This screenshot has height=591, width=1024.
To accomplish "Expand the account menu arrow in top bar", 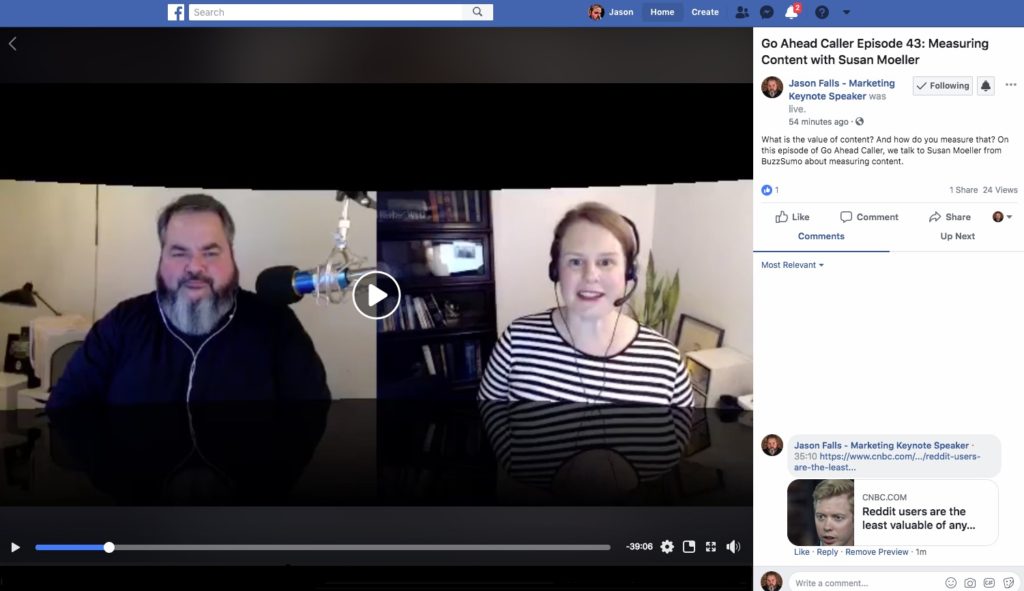I will 846,12.
